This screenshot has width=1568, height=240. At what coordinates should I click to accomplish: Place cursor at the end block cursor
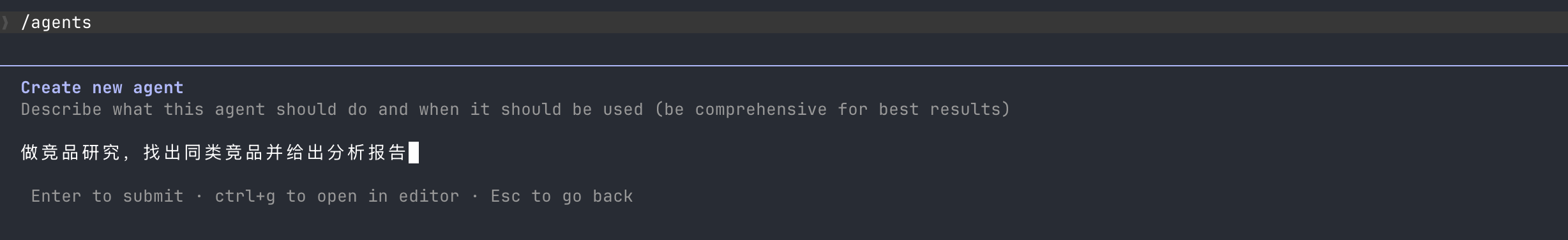[414, 153]
